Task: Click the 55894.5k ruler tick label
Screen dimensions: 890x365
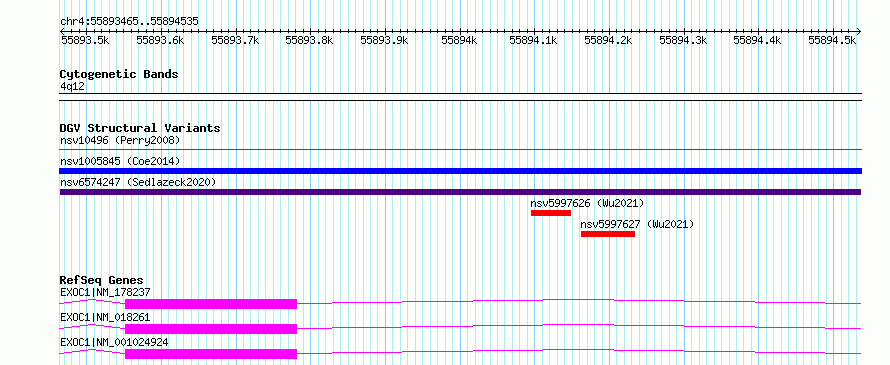Action: point(832,40)
